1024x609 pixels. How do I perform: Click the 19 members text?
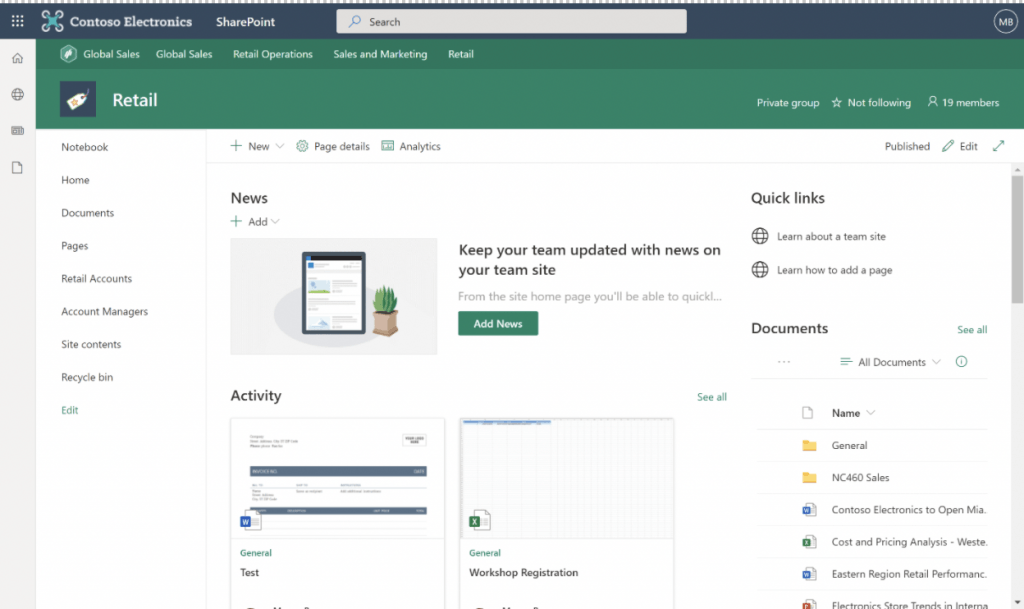point(970,102)
